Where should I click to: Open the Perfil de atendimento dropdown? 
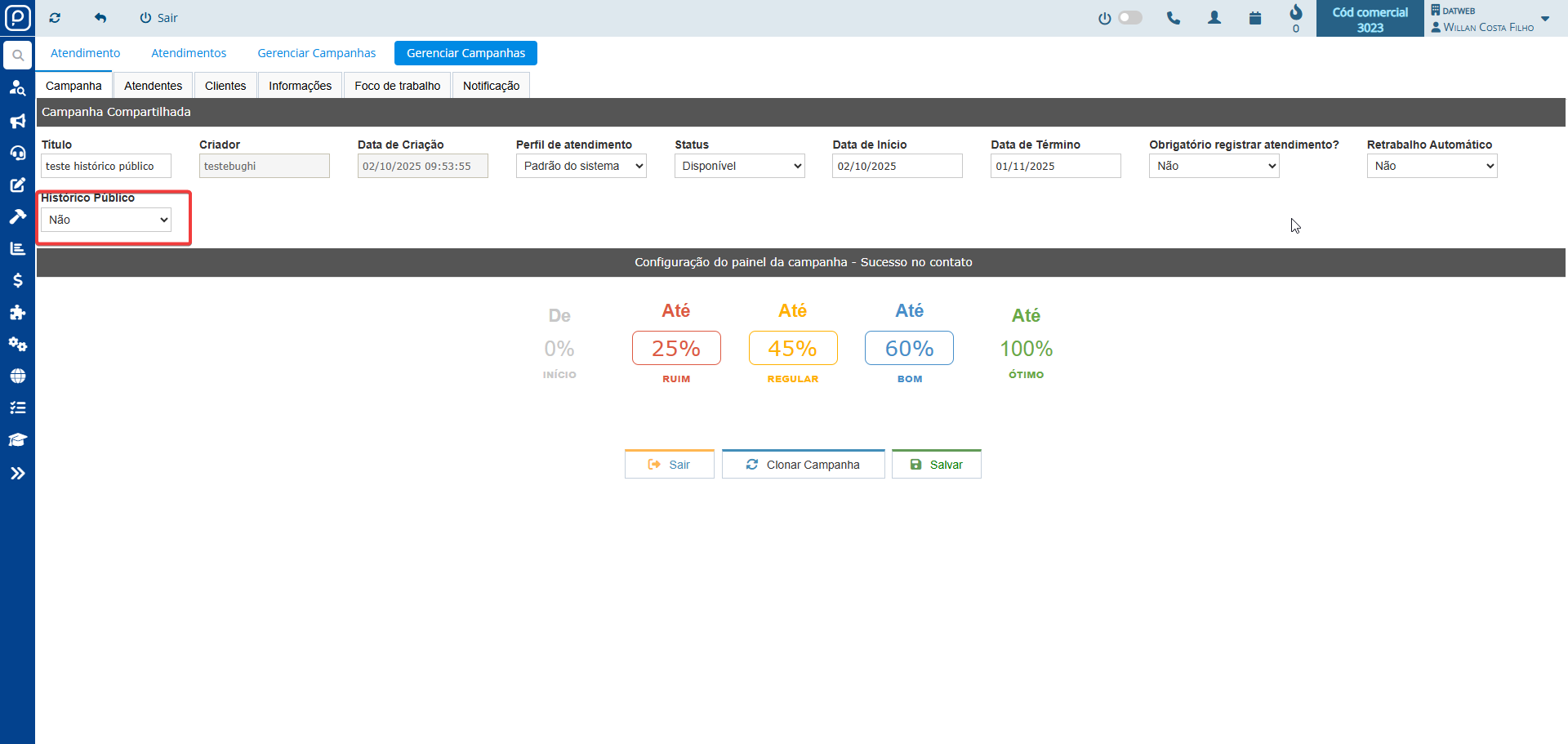tap(581, 166)
